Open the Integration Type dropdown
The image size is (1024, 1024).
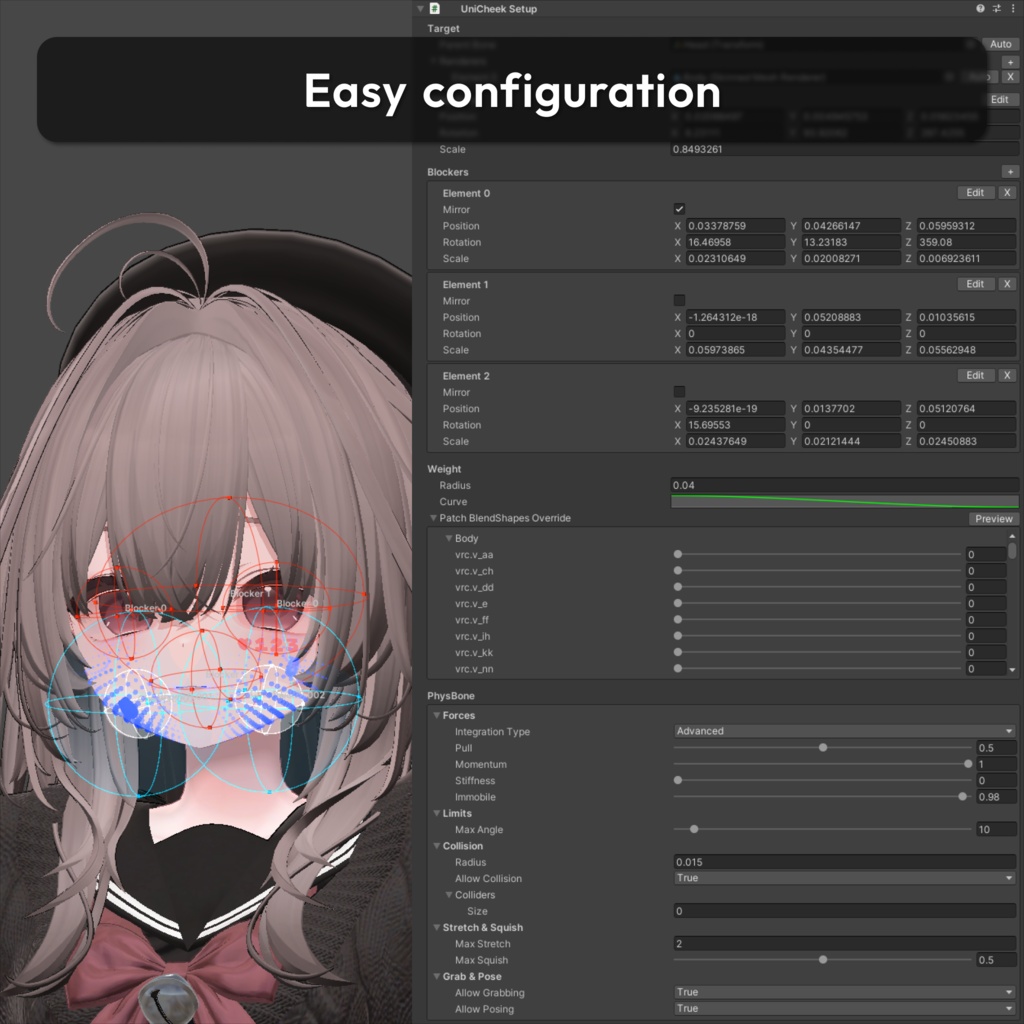click(844, 731)
